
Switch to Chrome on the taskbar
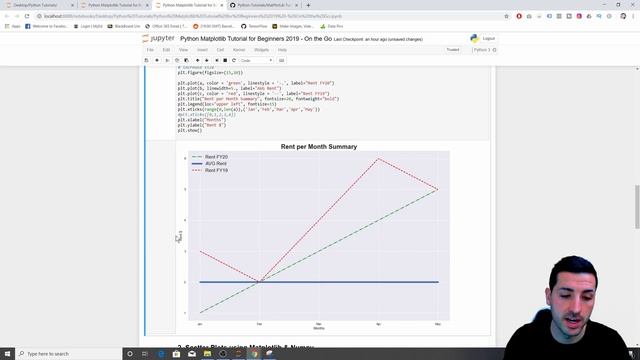(x=254, y=353)
